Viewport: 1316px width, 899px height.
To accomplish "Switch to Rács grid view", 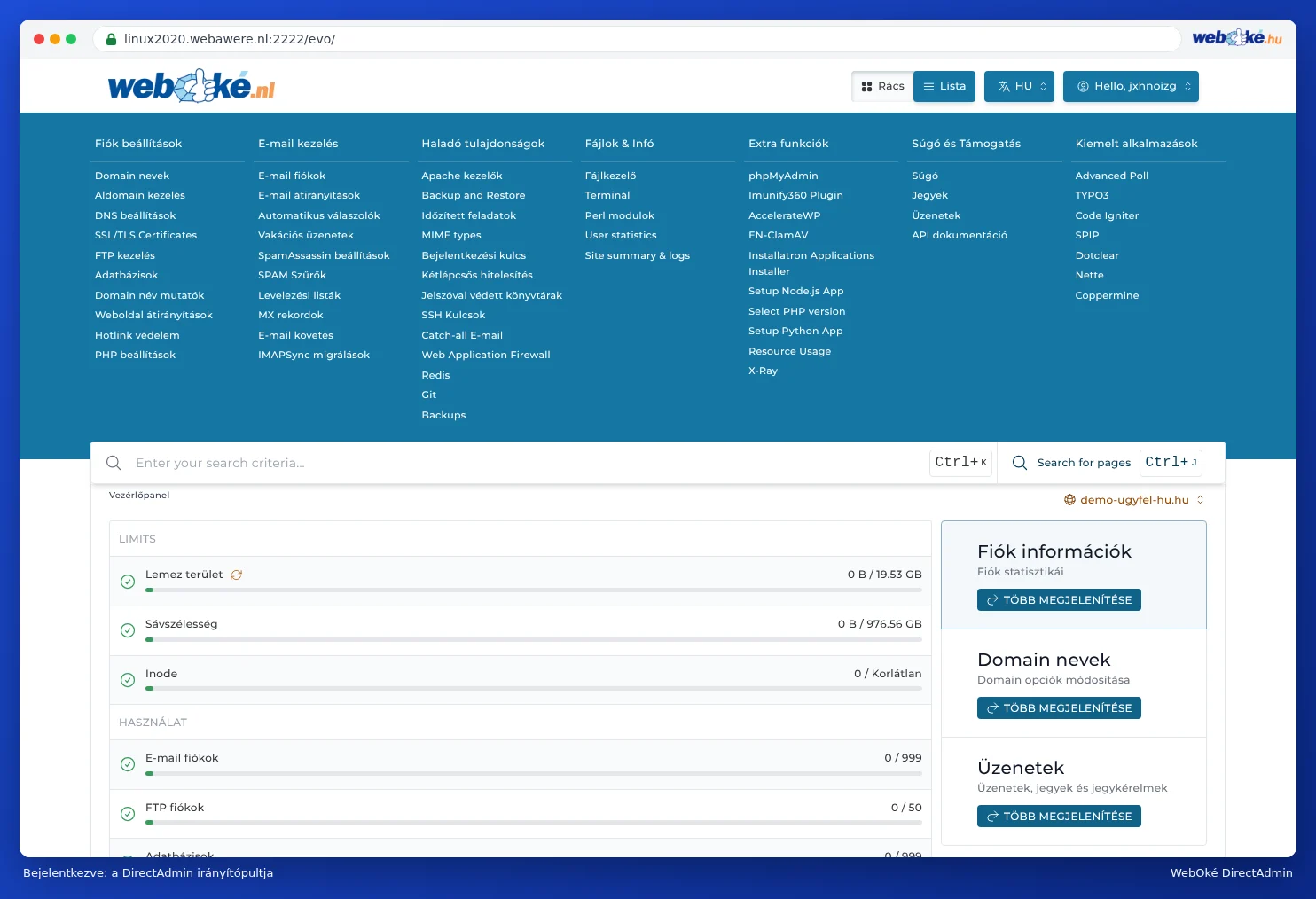I will (882, 86).
